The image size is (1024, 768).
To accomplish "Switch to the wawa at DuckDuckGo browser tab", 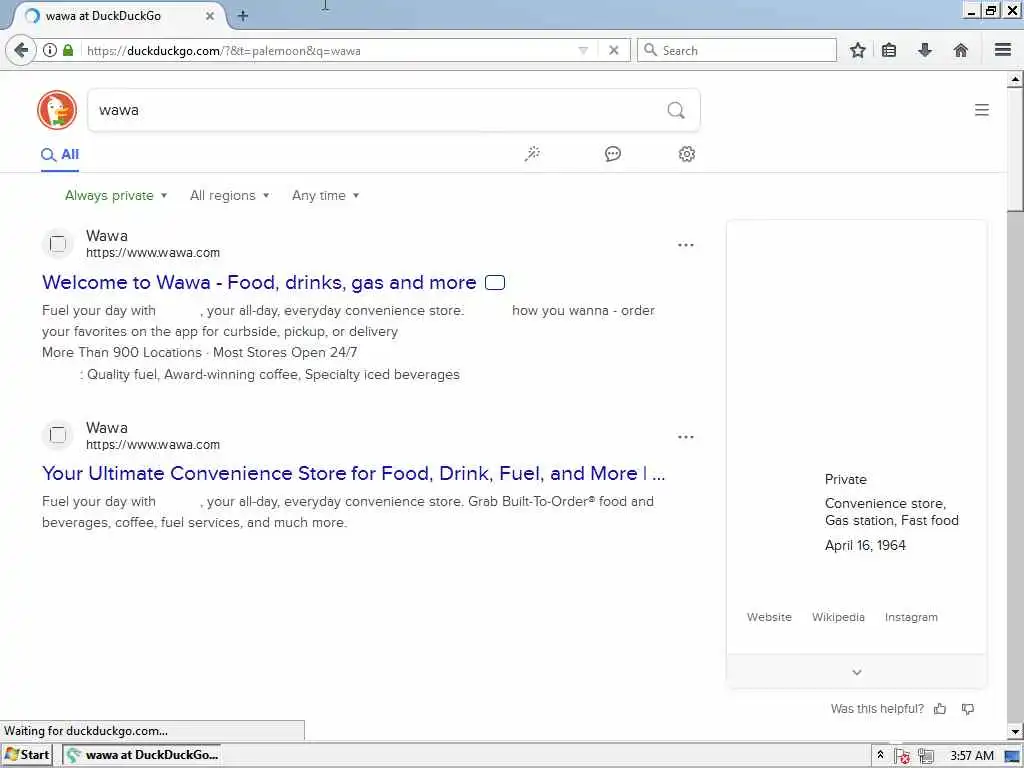I will (118, 16).
